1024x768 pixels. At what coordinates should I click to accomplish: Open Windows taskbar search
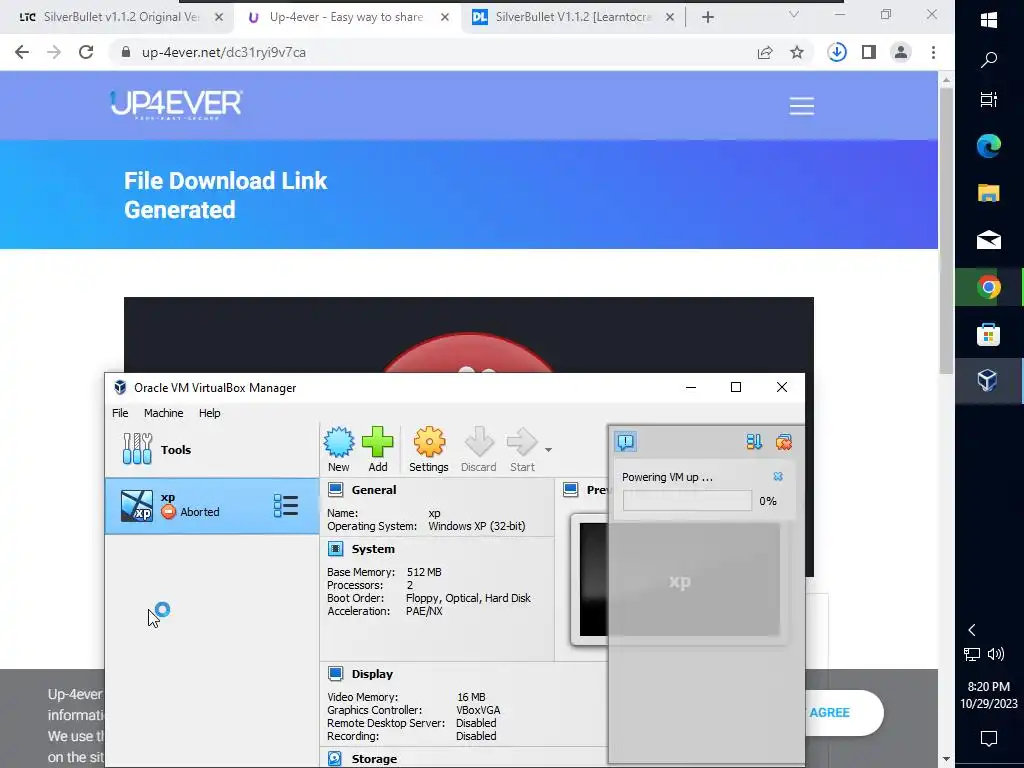[989, 60]
